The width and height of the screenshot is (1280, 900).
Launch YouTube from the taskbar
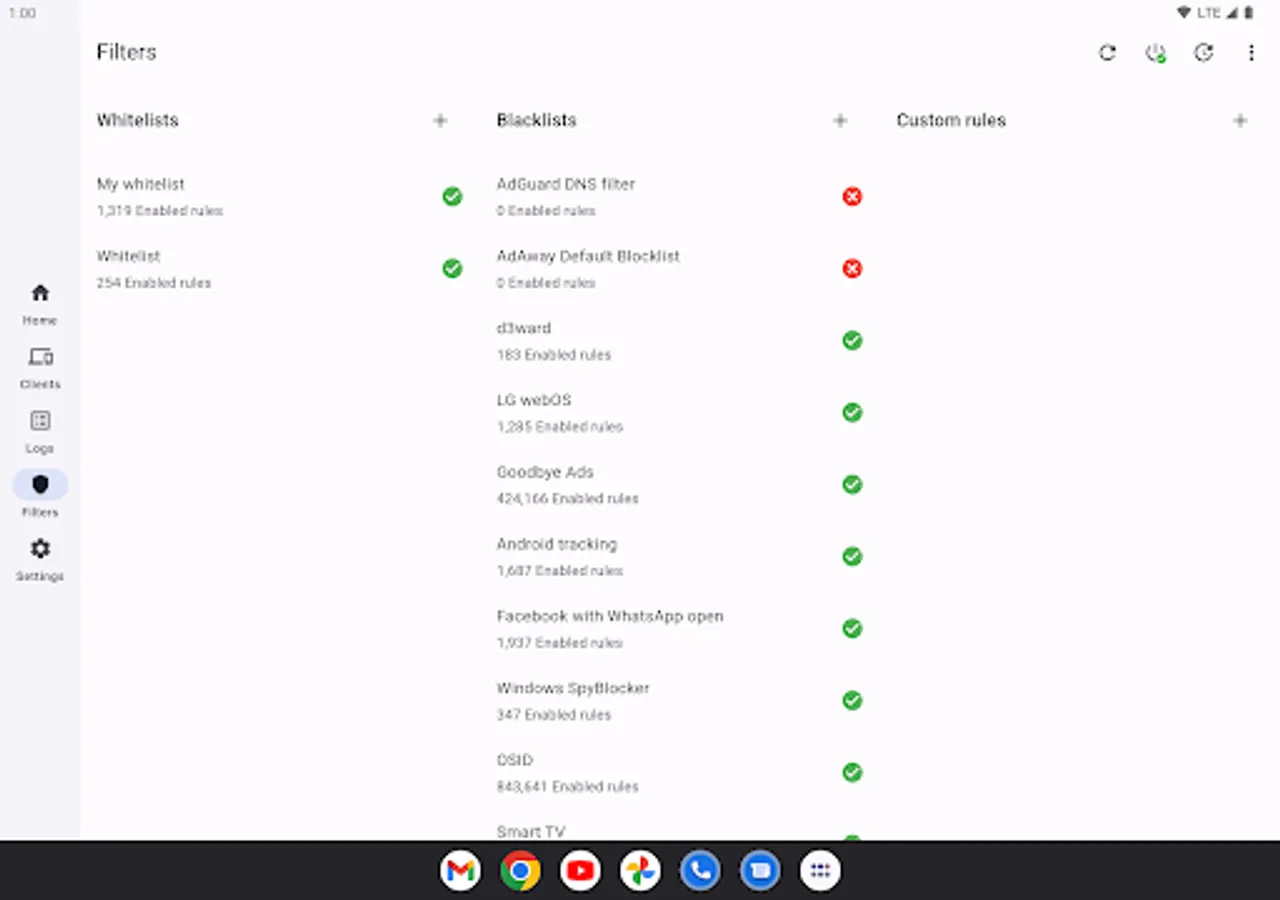pos(580,871)
